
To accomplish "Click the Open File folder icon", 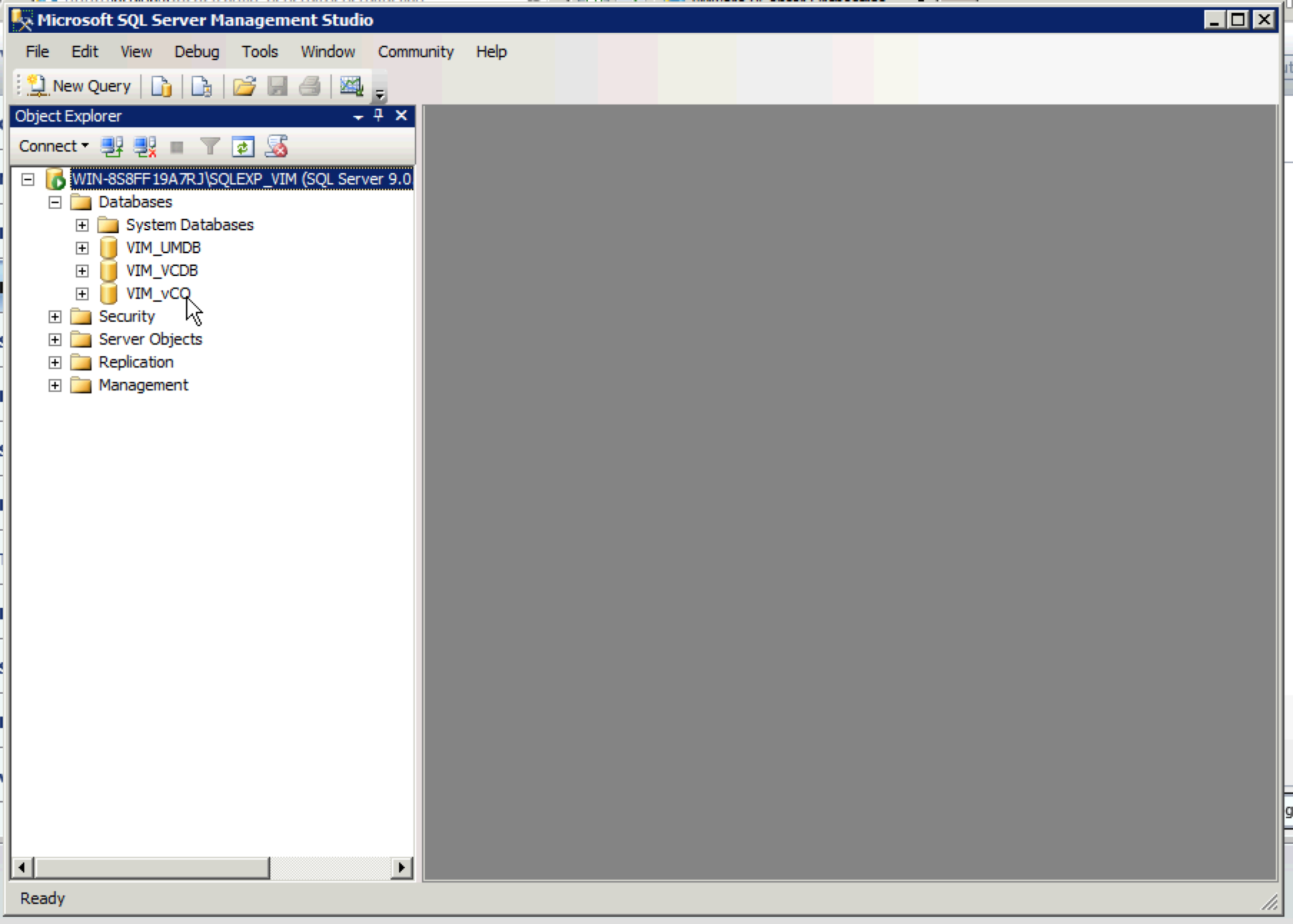I will tap(244, 87).
